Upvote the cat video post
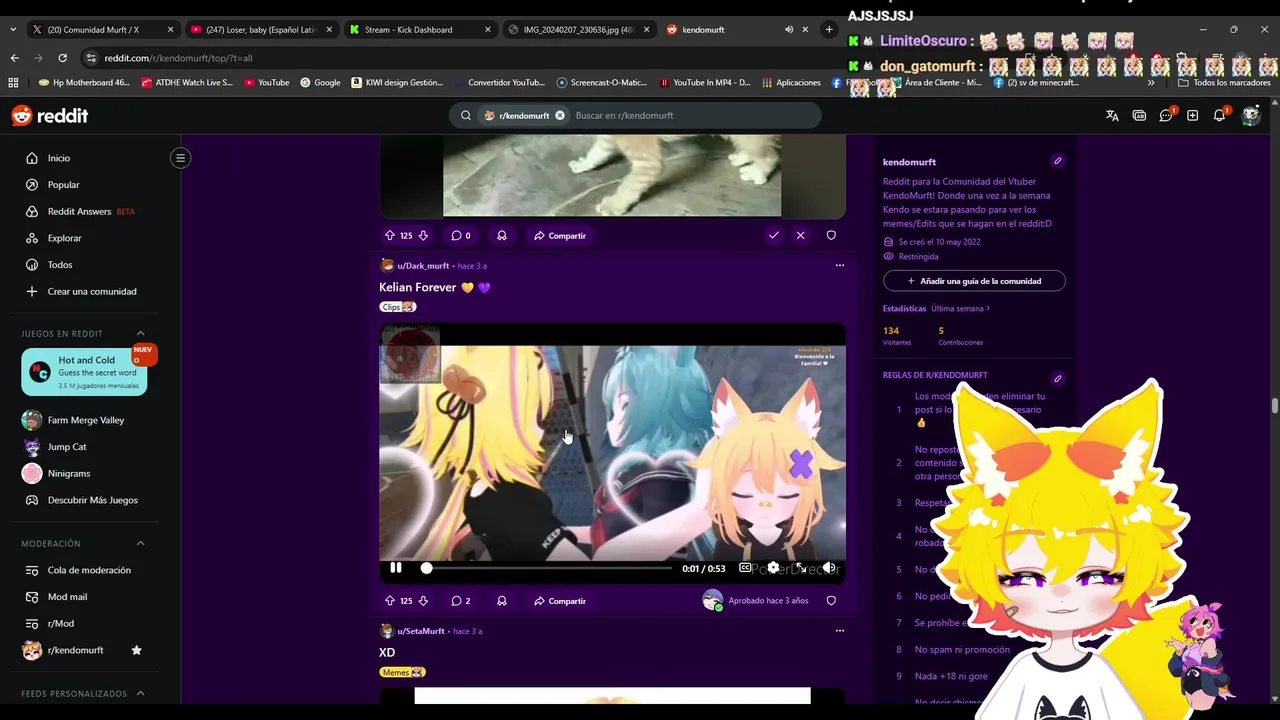The image size is (1280, 720). pos(389,236)
